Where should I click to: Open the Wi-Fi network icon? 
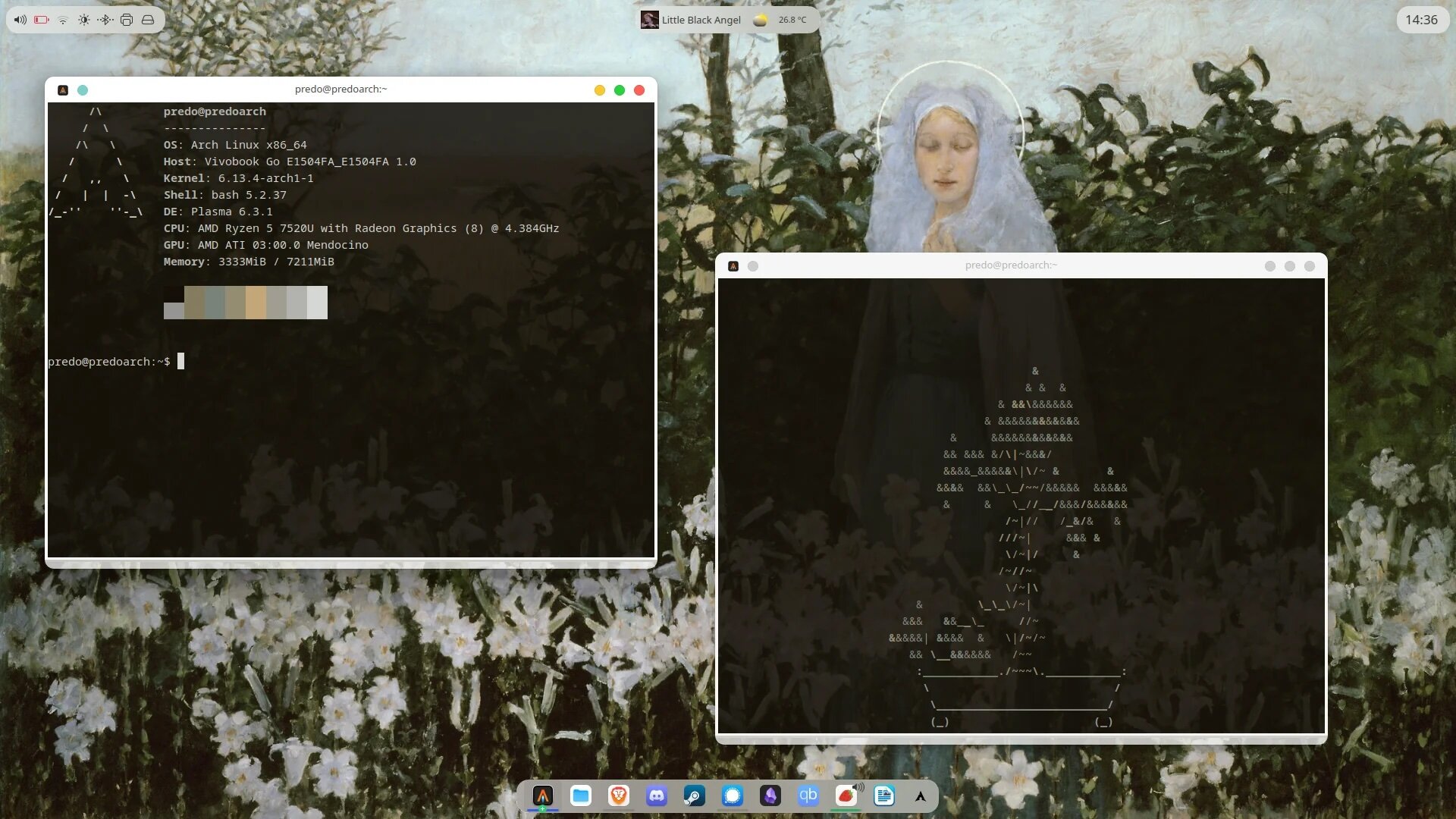(63, 20)
